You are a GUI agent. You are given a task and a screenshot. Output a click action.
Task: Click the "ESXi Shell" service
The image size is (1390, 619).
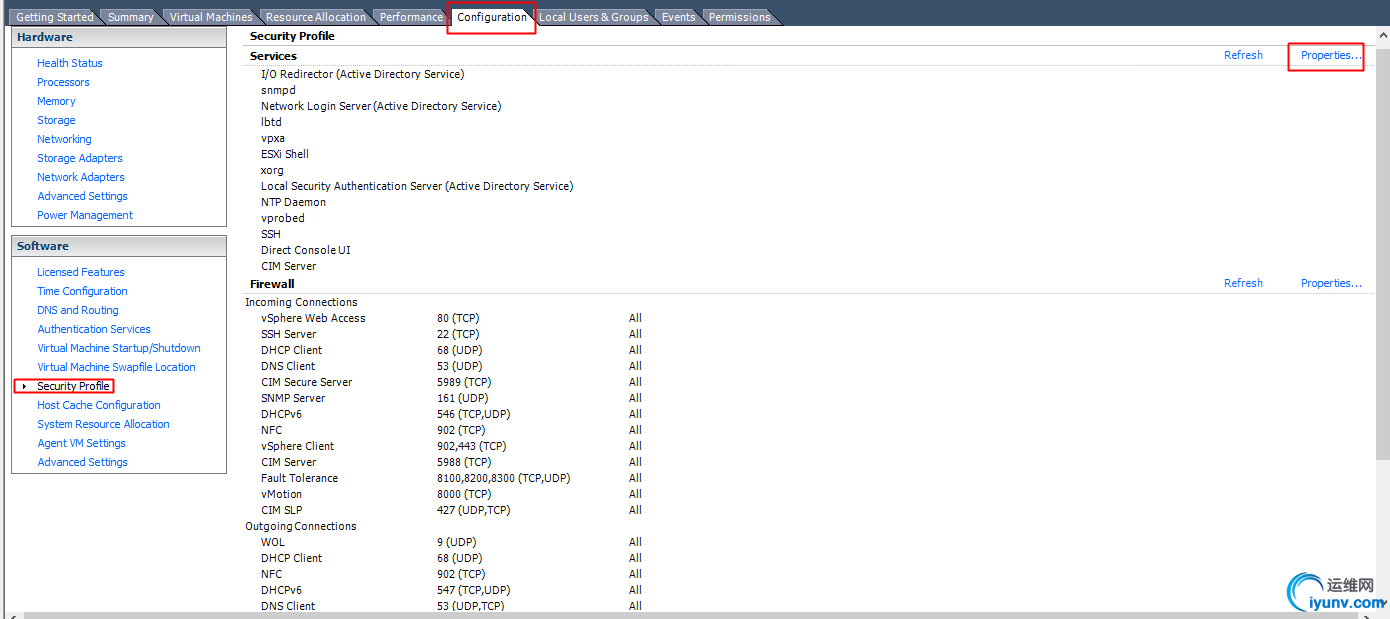tap(285, 154)
